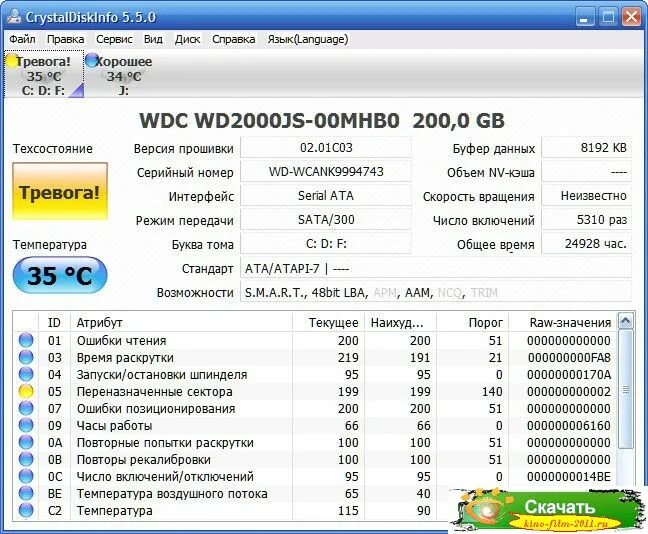The height and width of the screenshot is (534, 648).
Task: Click the 24928 час. total time field
Action: tap(586, 243)
